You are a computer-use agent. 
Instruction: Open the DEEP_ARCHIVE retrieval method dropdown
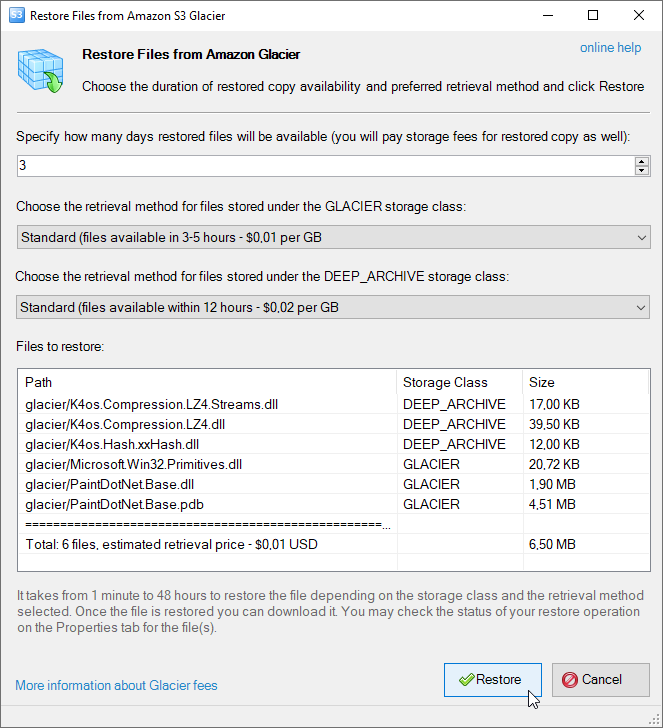tap(332, 307)
